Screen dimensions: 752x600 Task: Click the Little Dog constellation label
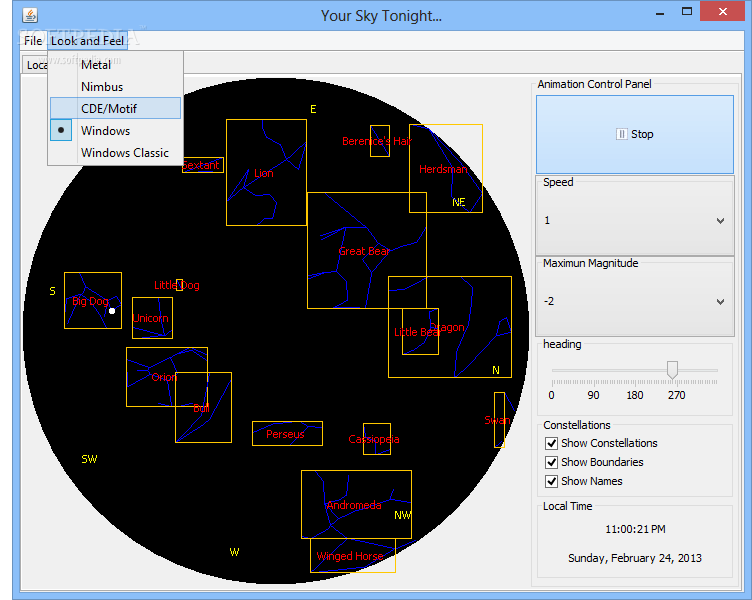pos(176,285)
